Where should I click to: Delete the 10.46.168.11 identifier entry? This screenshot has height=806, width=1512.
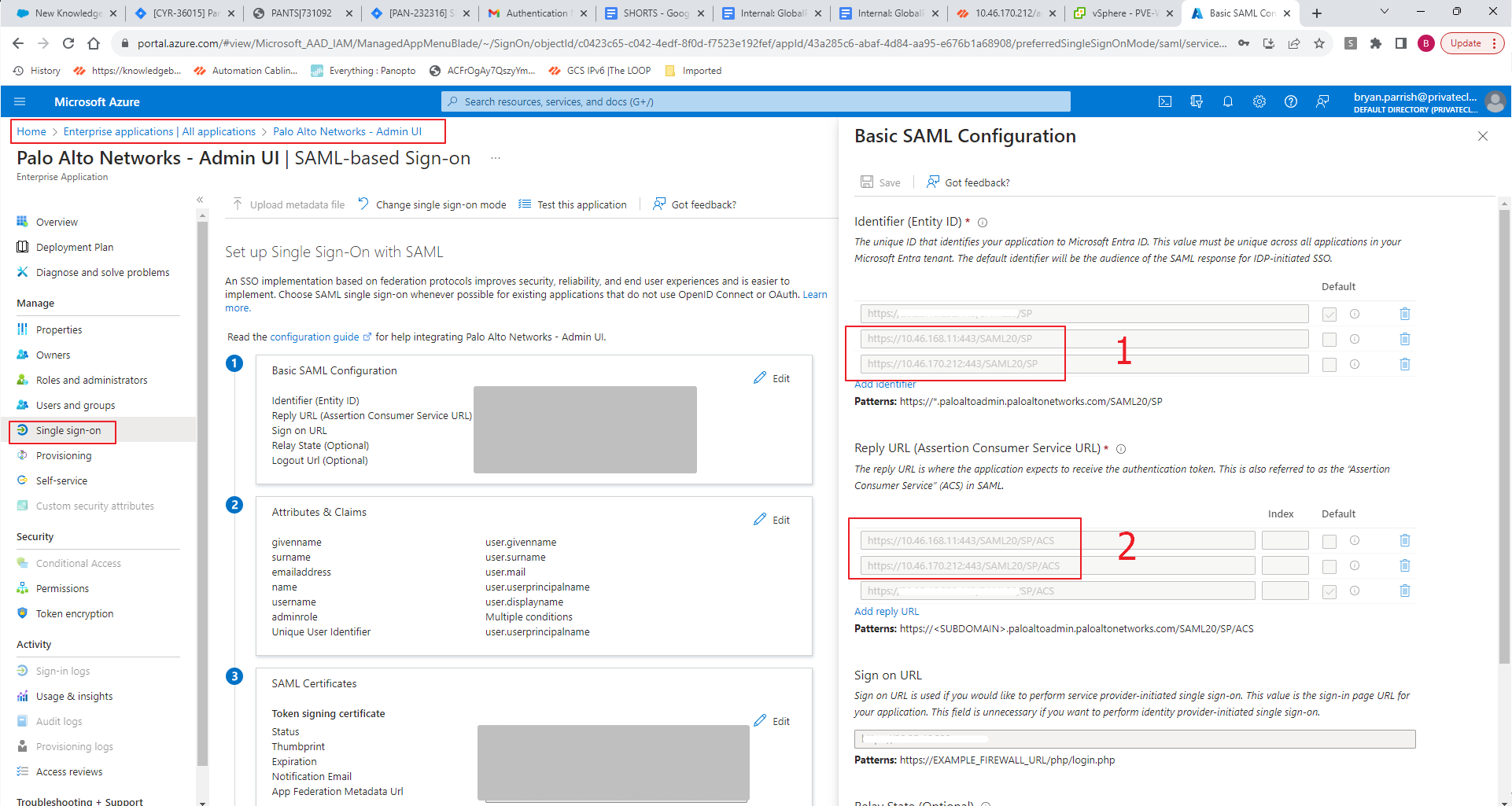1405,339
